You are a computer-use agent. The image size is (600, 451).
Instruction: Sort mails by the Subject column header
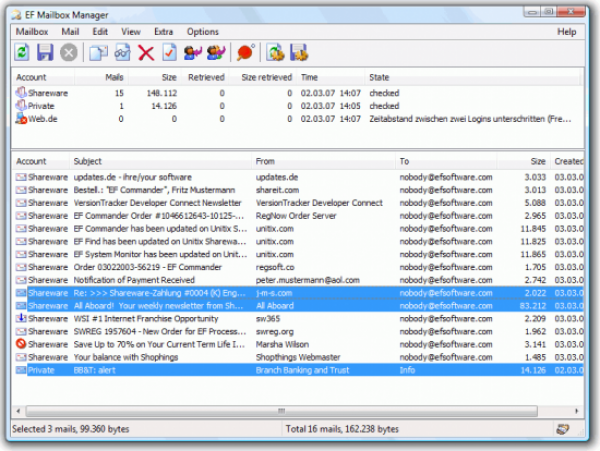[x=161, y=161]
